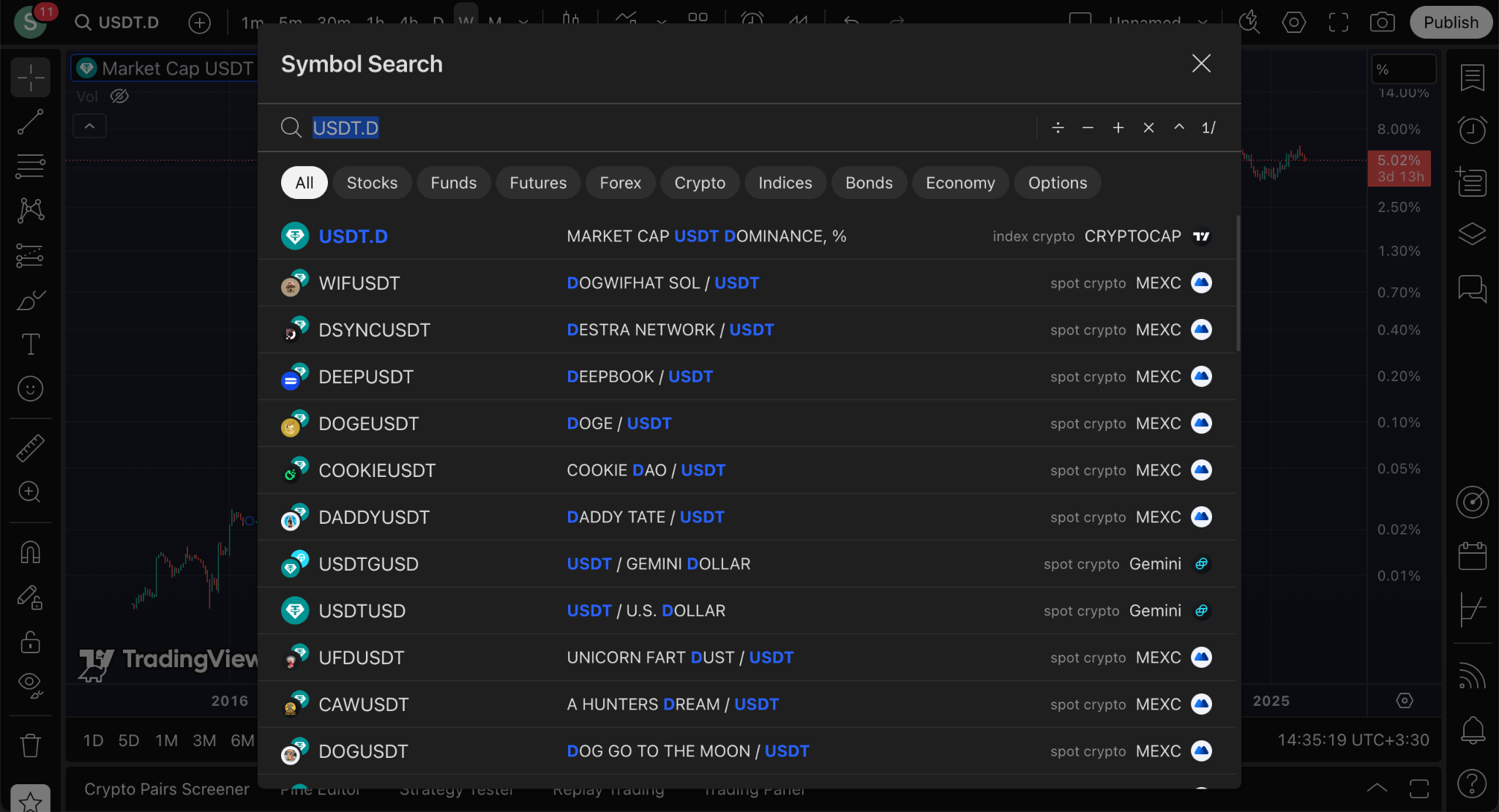Select the ruler measure tool
The height and width of the screenshot is (812, 1499).
[x=31, y=448]
